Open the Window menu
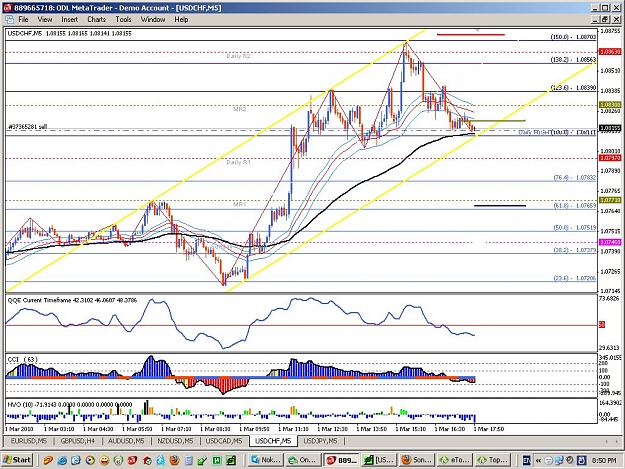 pyautogui.click(x=153, y=19)
